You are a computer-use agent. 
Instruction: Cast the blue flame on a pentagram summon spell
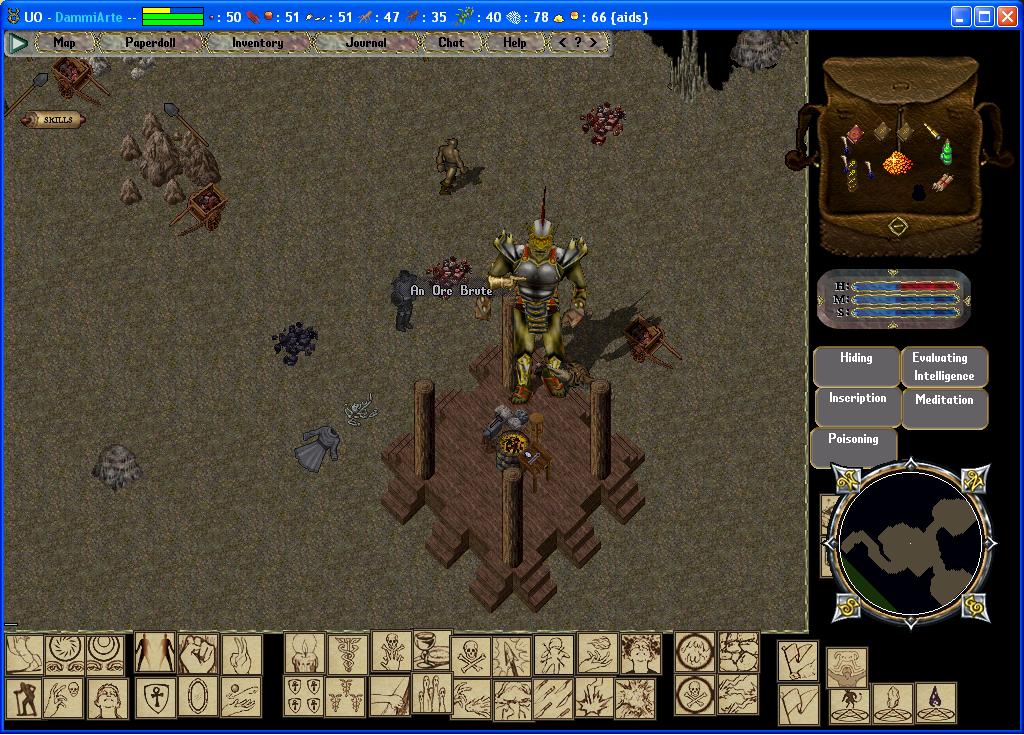click(x=936, y=703)
